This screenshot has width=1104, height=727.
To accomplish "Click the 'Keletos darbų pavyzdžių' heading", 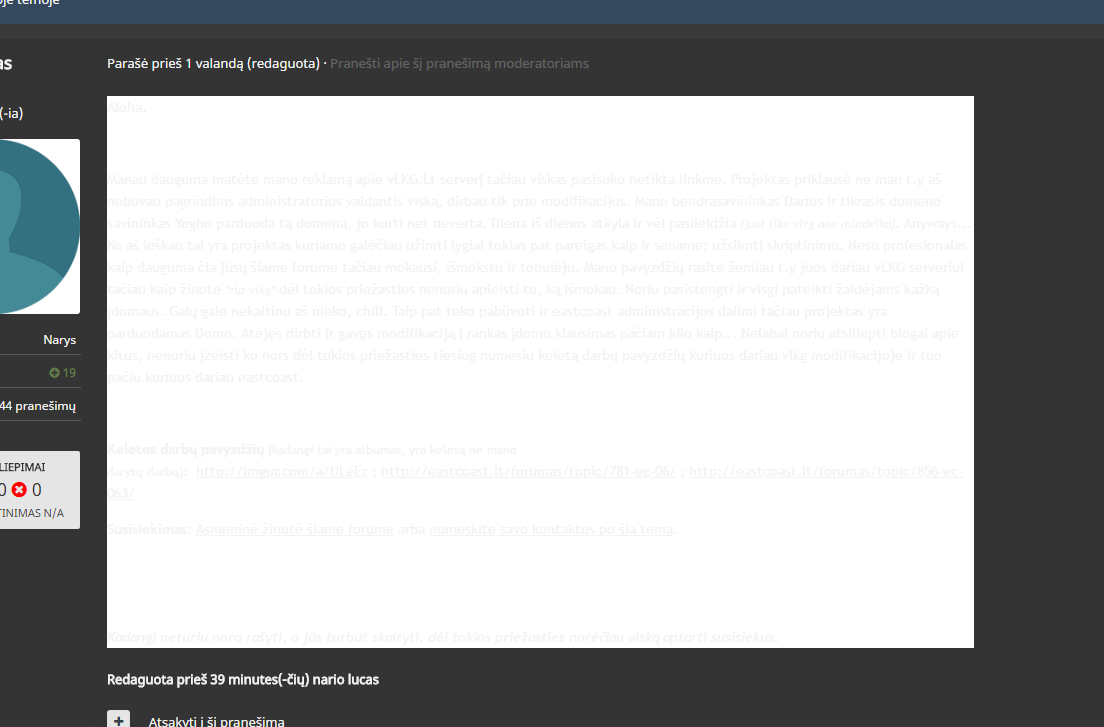I will coord(186,449).
